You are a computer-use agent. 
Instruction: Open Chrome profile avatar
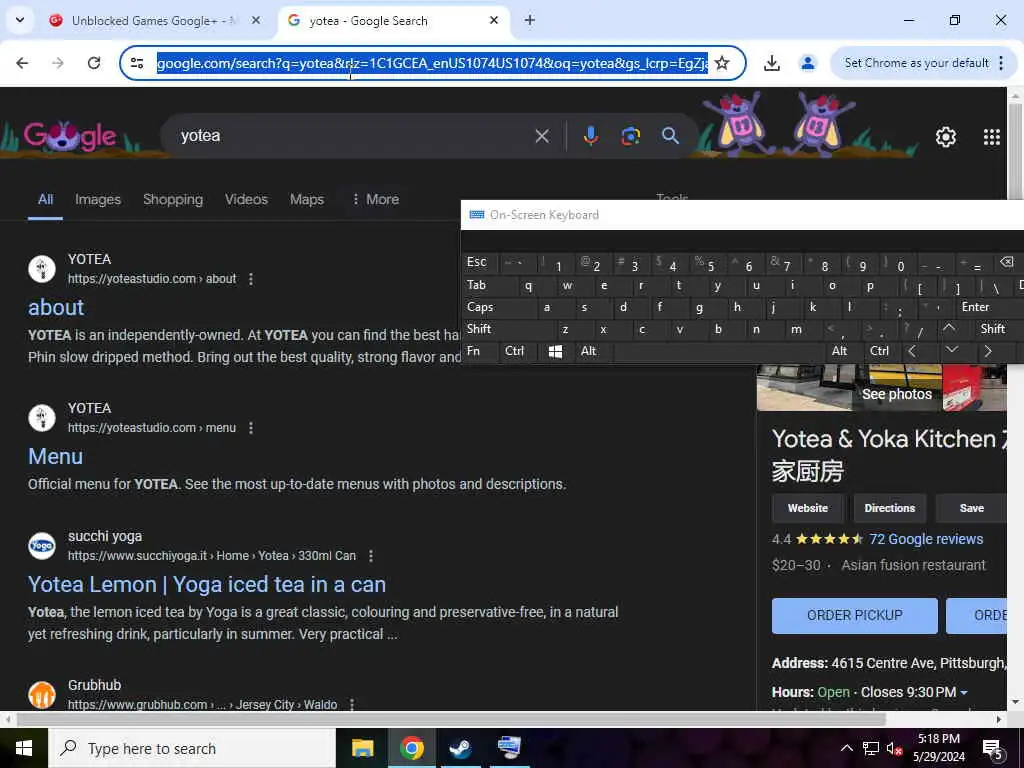(807, 63)
